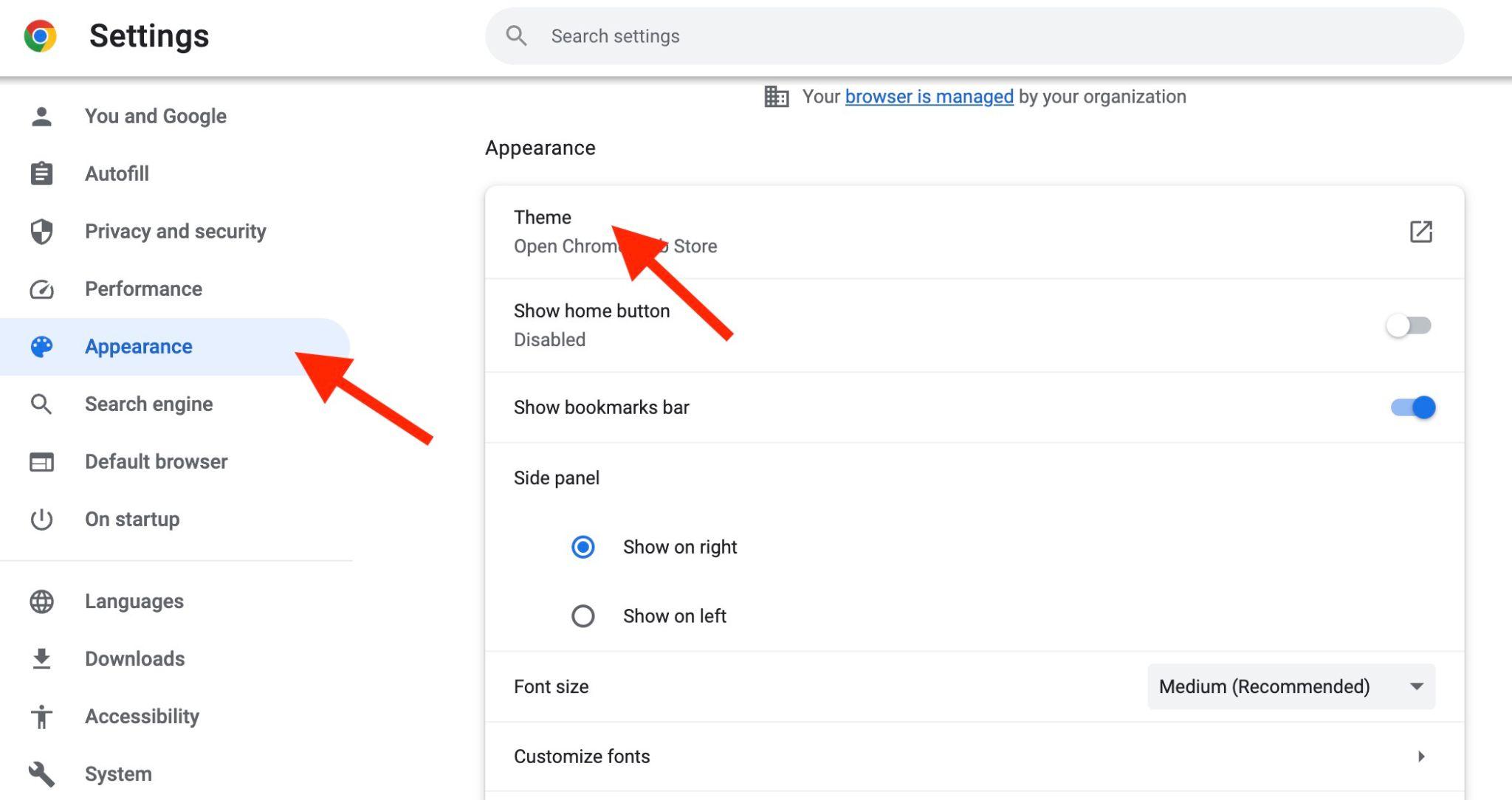1512x800 pixels.
Task: Select the Show on left radio button
Action: tap(583, 615)
